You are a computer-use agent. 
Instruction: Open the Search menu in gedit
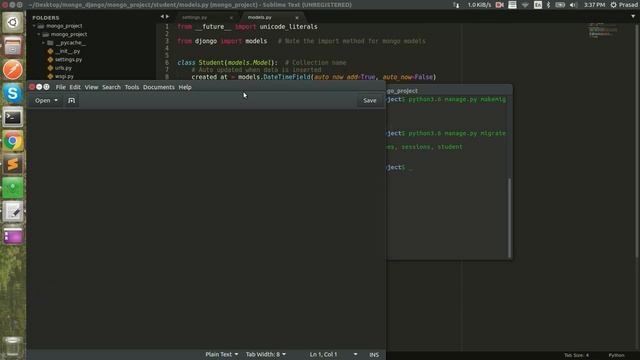click(x=111, y=87)
